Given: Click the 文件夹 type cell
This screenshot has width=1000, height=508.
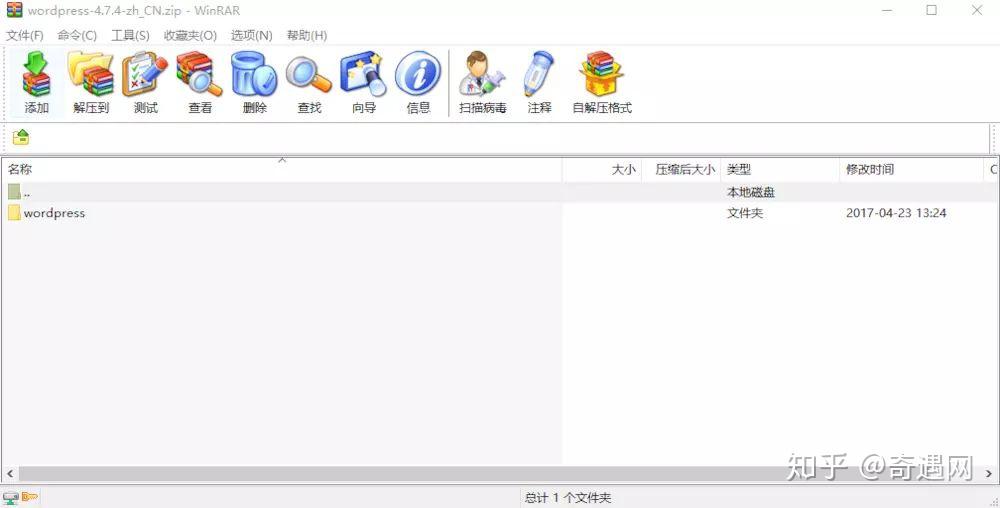Looking at the screenshot, I should point(745,213).
